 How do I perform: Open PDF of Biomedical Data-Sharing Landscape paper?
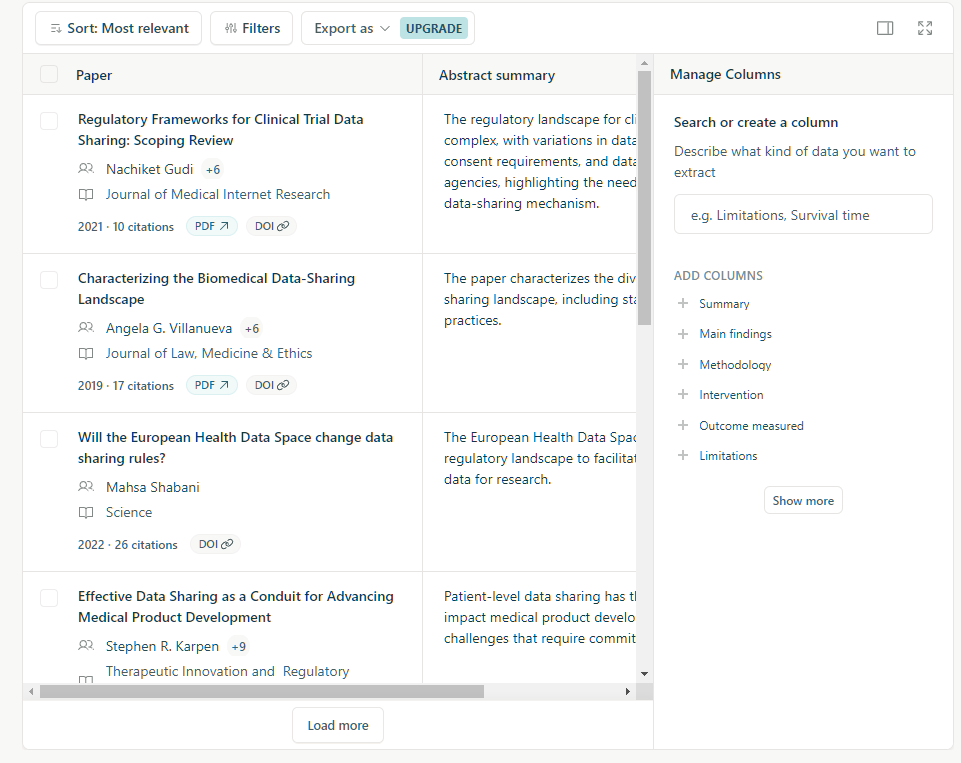tap(211, 385)
